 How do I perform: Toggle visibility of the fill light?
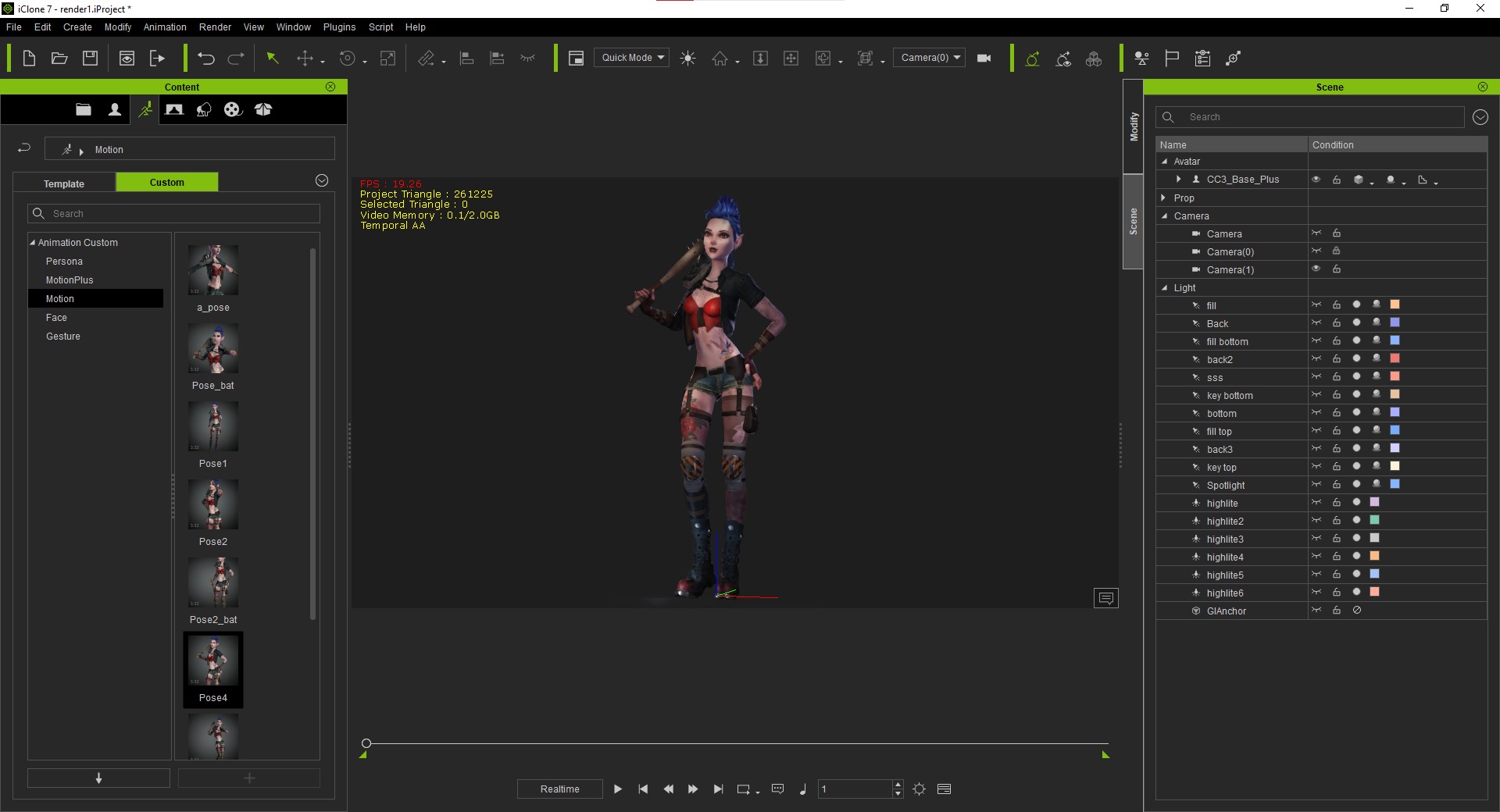click(x=1316, y=304)
